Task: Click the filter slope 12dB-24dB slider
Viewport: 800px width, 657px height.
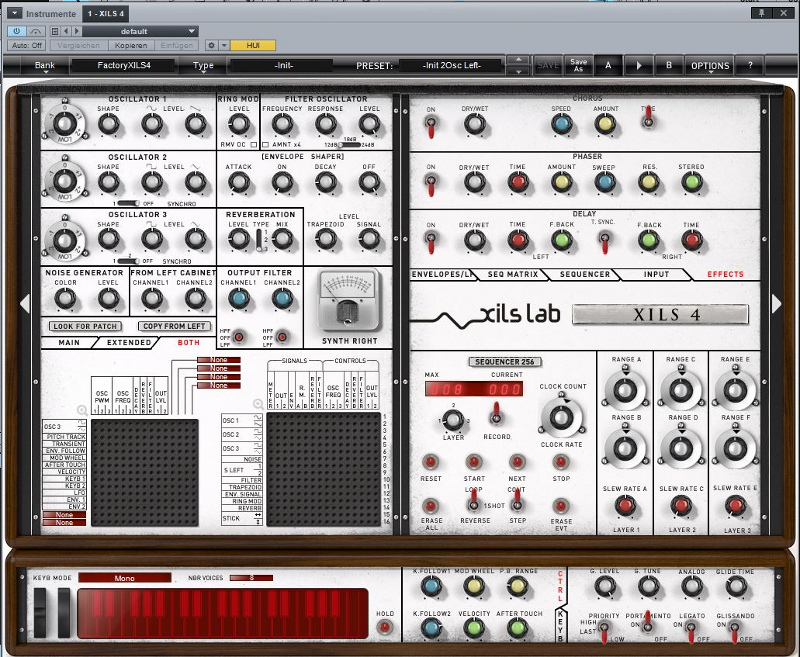Action: point(349,145)
